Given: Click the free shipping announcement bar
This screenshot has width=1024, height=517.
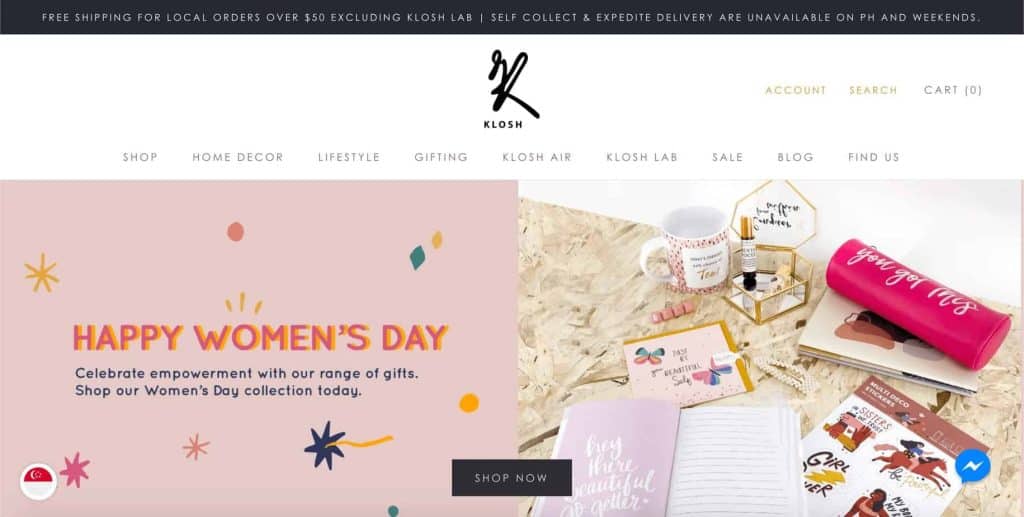Looking at the screenshot, I should point(512,17).
